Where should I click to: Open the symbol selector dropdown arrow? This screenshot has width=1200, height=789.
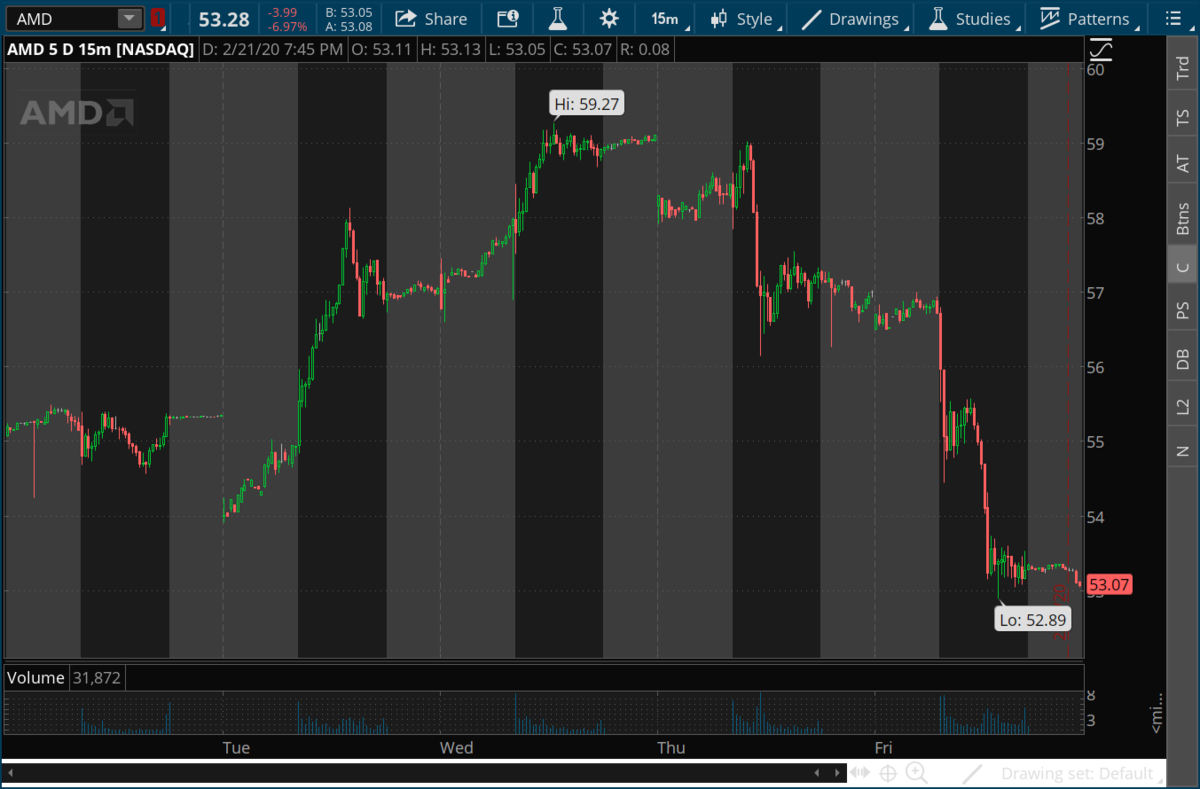(130, 19)
